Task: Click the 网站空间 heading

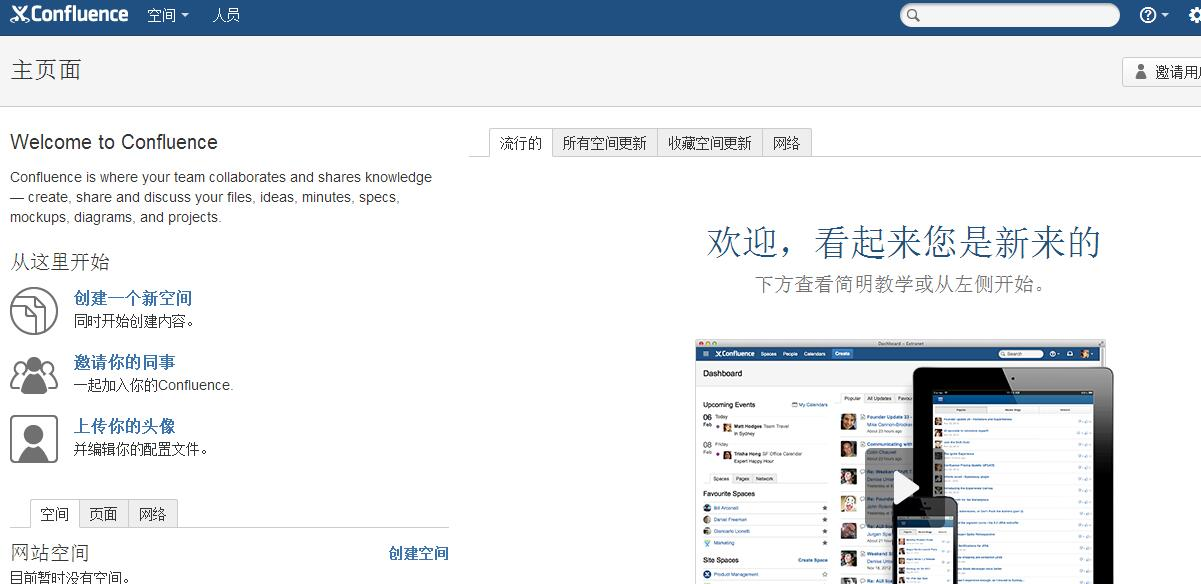Action: click(x=50, y=553)
